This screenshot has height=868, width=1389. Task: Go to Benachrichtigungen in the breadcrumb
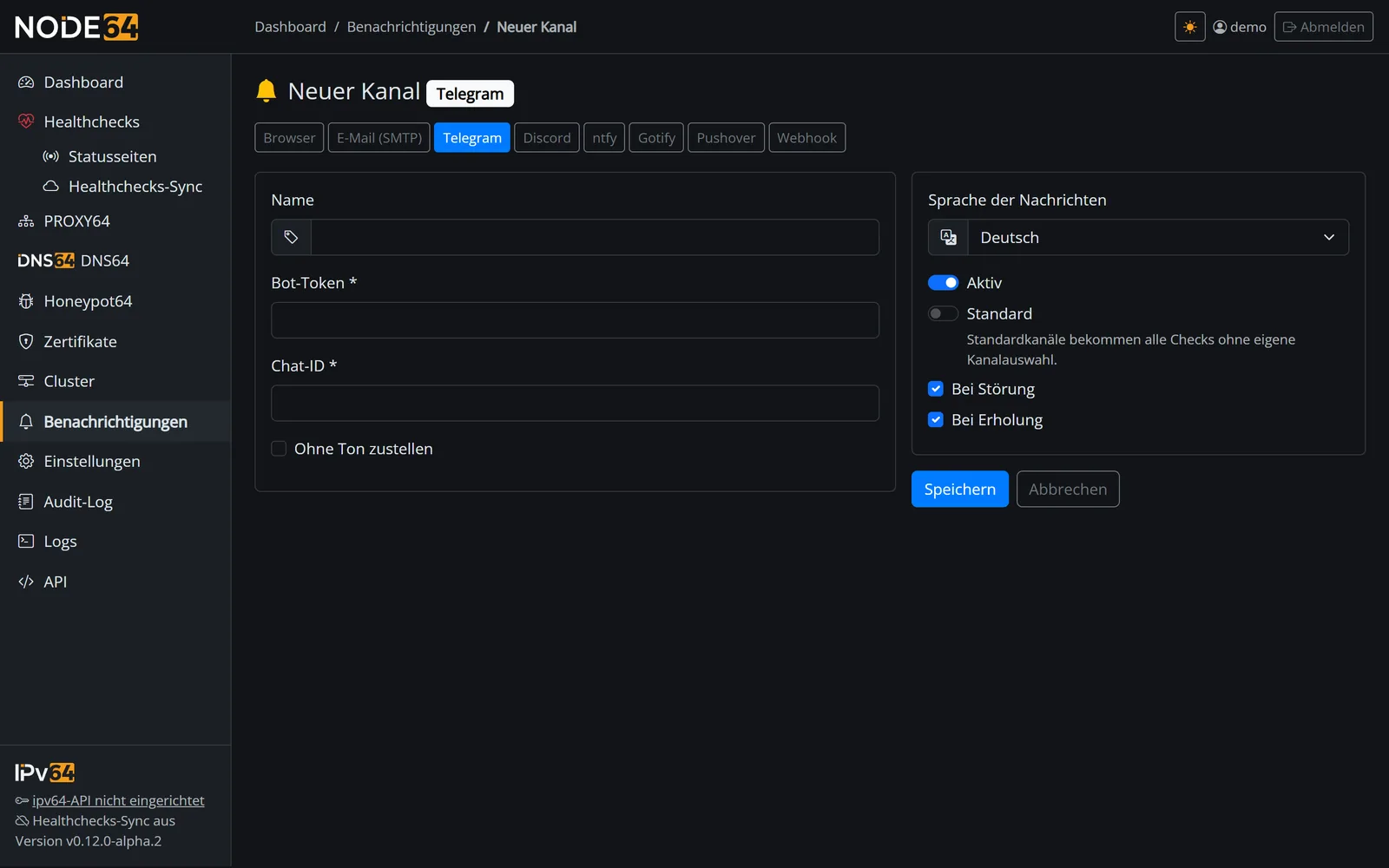[x=411, y=27]
